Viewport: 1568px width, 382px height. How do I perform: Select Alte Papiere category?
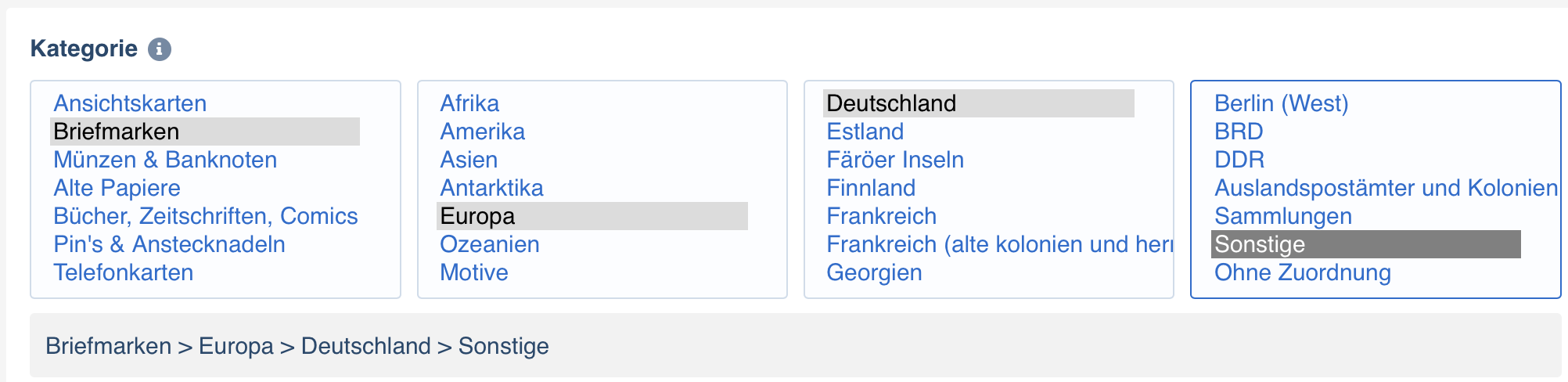pyautogui.click(x=117, y=188)
